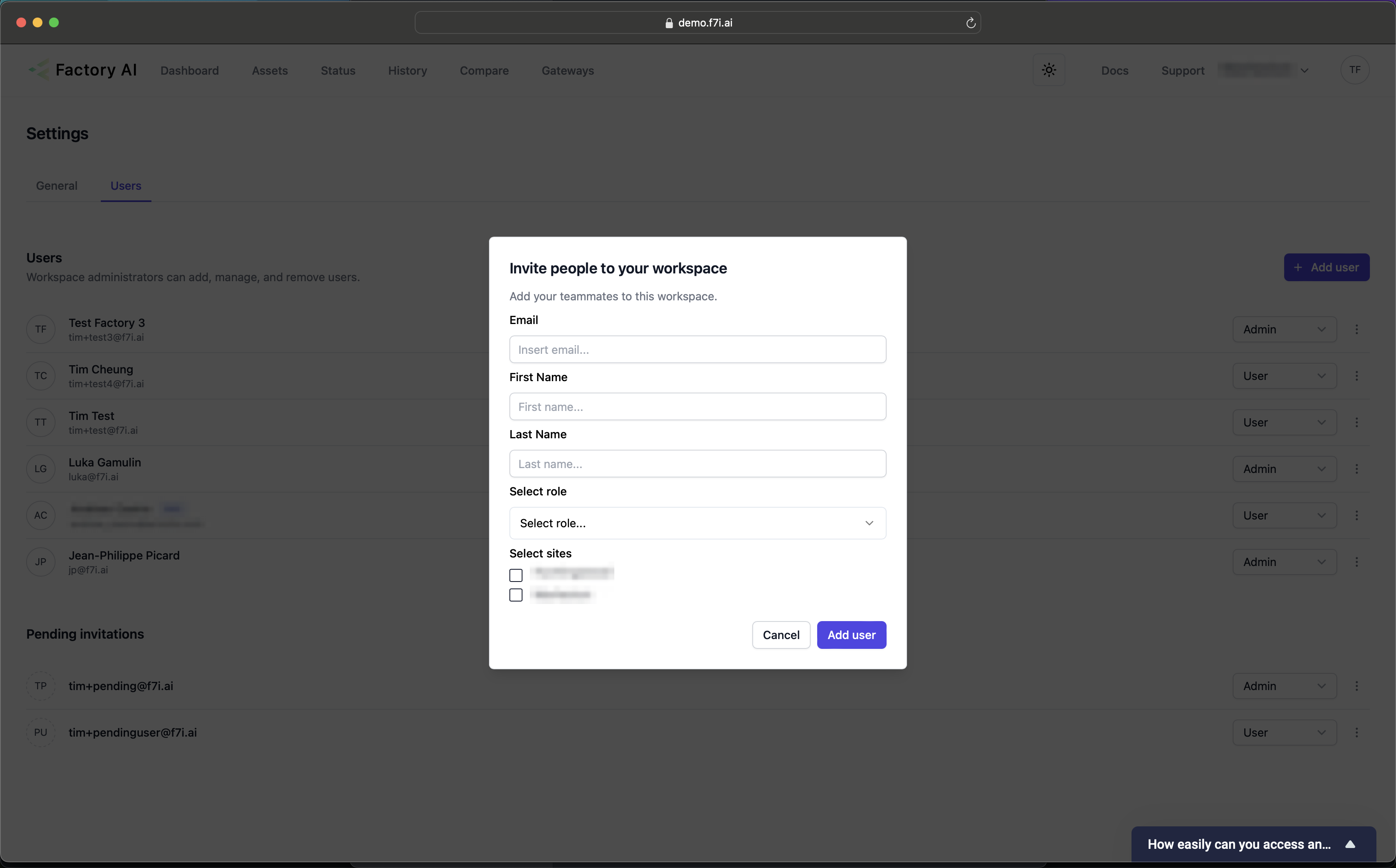
Task: Click the Factory AI logo
Action: pyautogui.click(x=83, y=70)
